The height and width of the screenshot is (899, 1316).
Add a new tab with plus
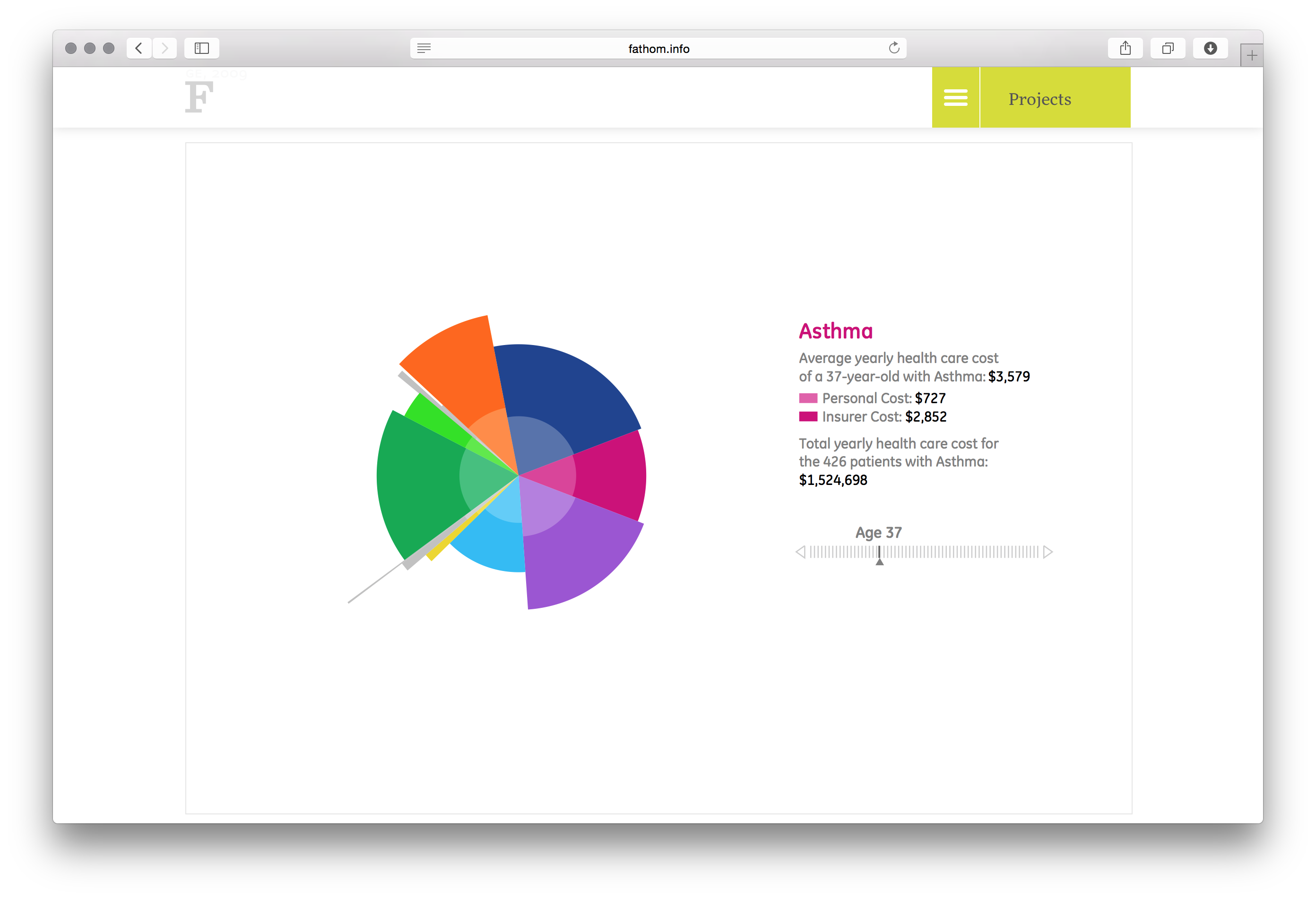[x=1251, y=55]
